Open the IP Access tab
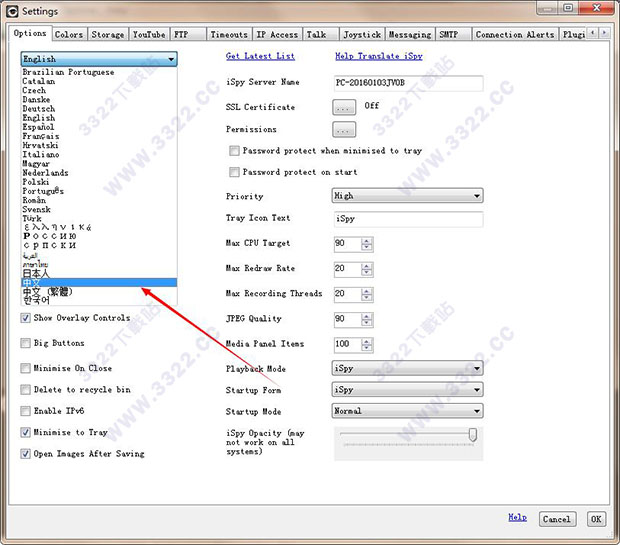 click(277, 35)
